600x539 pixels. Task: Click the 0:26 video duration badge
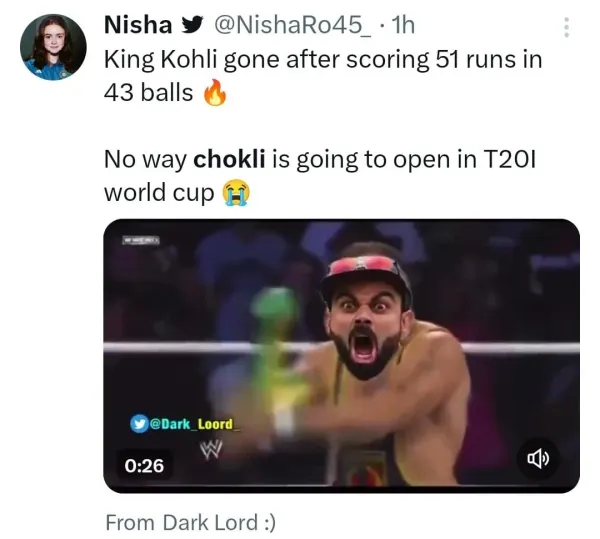click(x=144, y=466)
